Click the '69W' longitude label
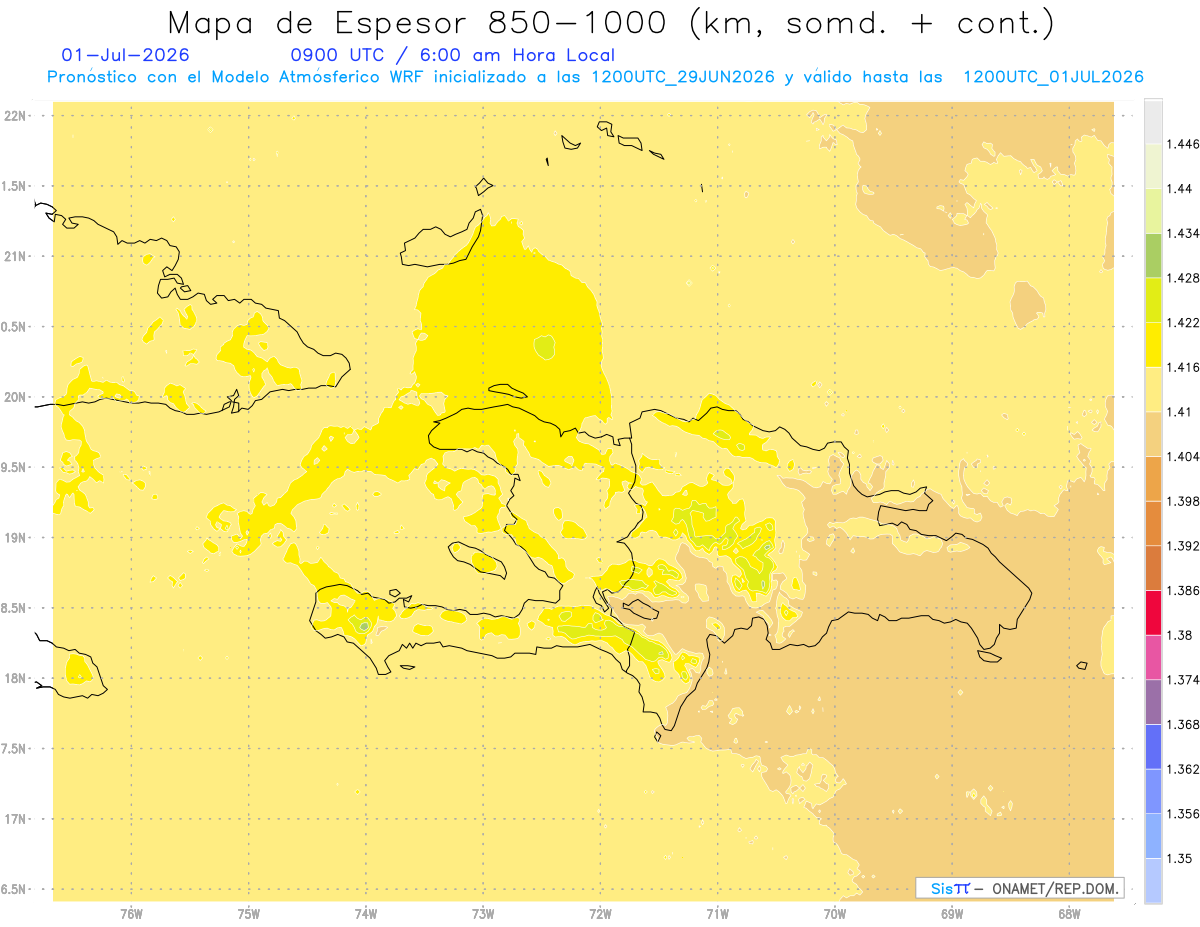The width and height of the screenshot is (1200, 927). pos(952,913)
